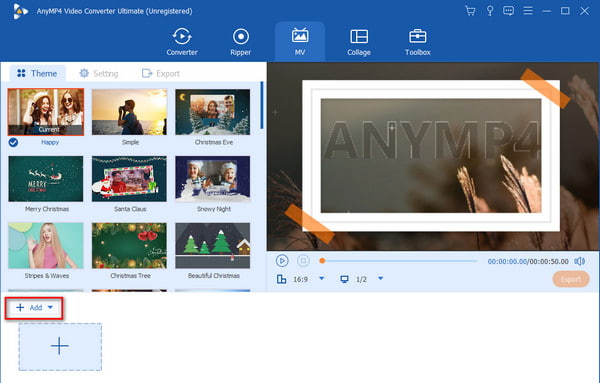Image resolution: width=600 pixels, height=383 pixels.
Task: Open the Ripper module
Action: [241, 42]
